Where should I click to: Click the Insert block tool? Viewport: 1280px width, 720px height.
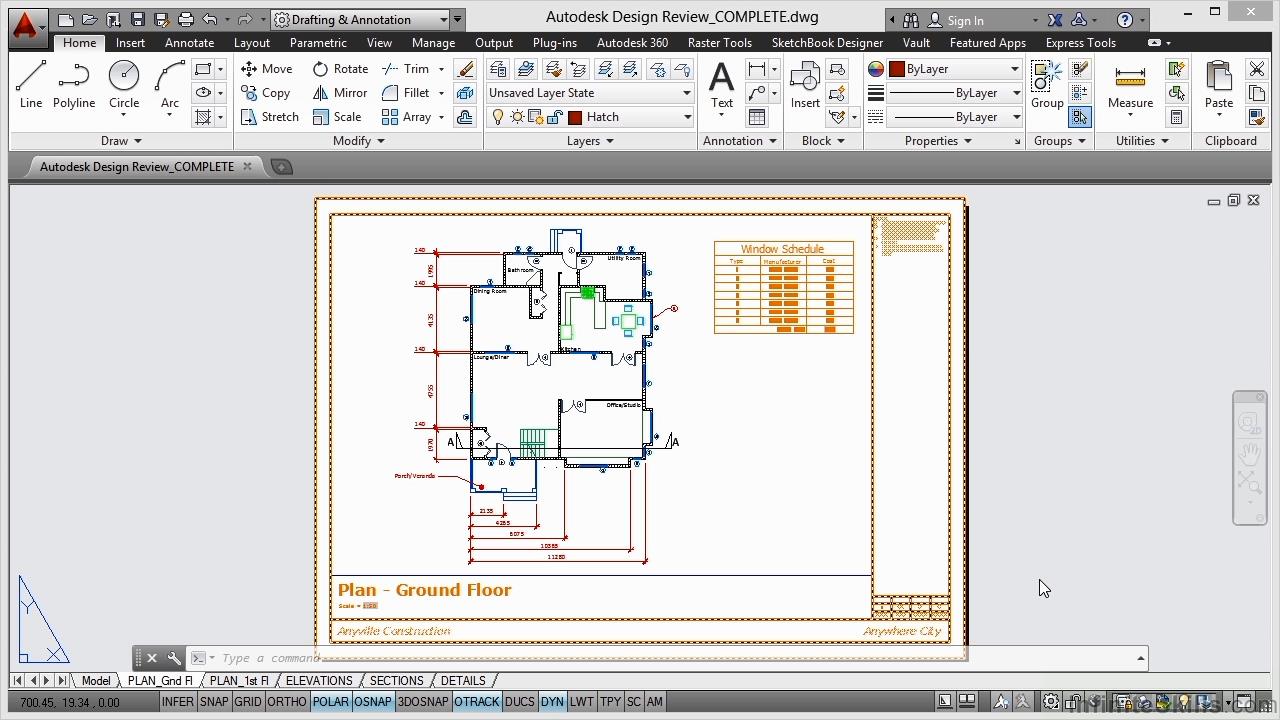pos(805,85)
